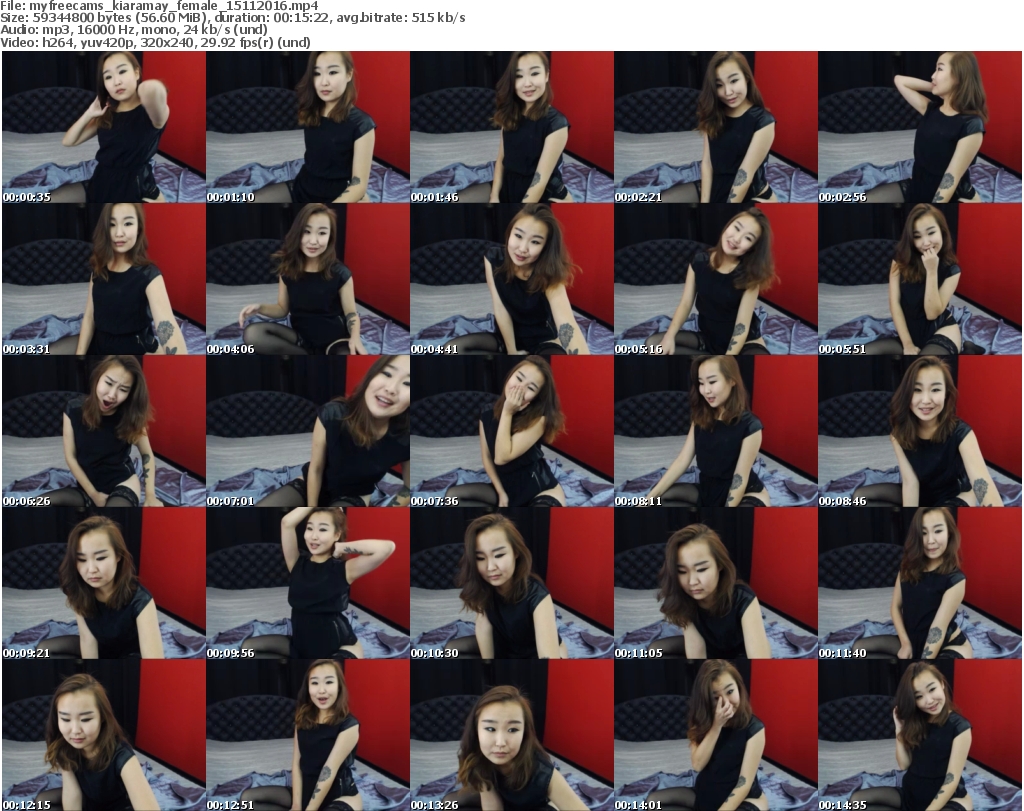Open the frame at 00:03:31
Screen dimensions: 1024x811
[x=104, y=279]
